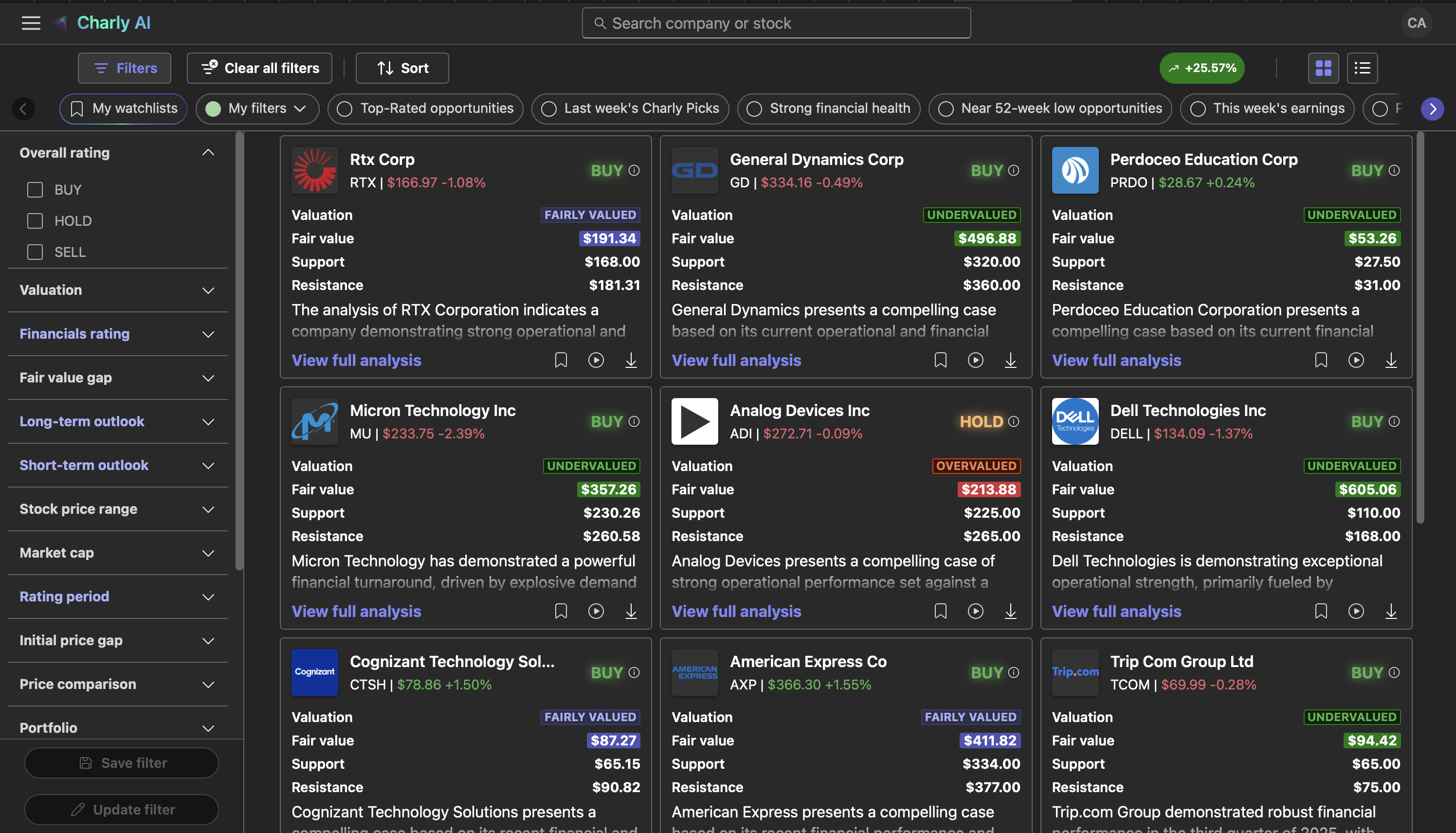Collapse the Overall rating section
The image size is (1456, 833).
click(208, 152)
